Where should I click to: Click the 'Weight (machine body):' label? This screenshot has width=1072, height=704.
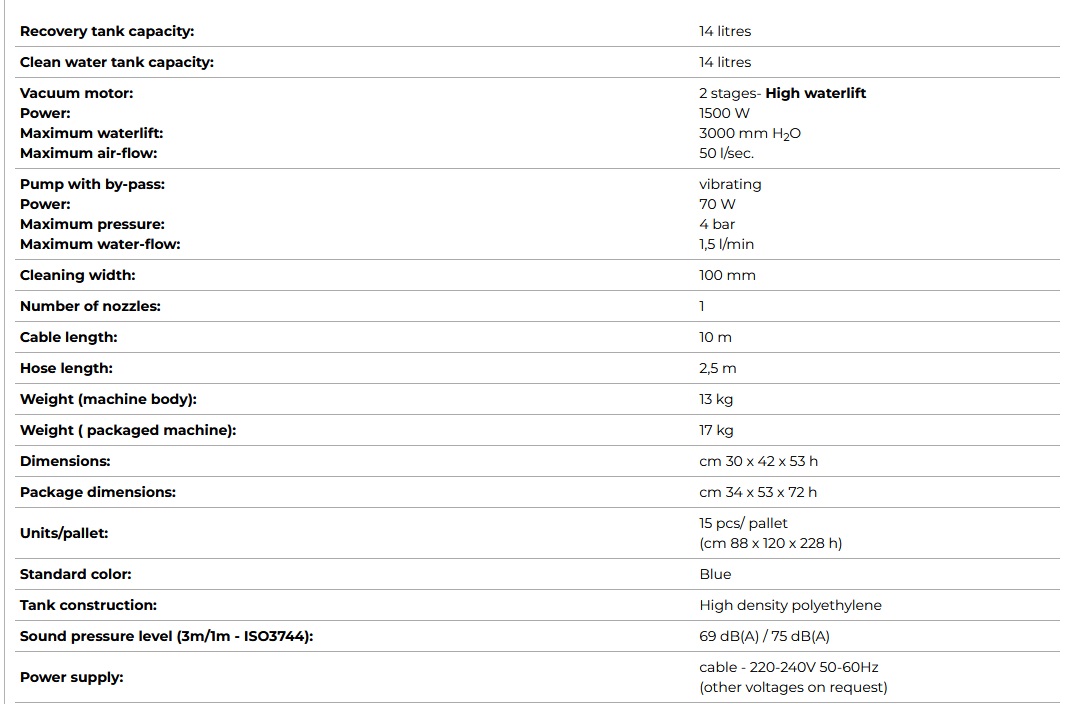pyautogui.click(x=108, y=399)
